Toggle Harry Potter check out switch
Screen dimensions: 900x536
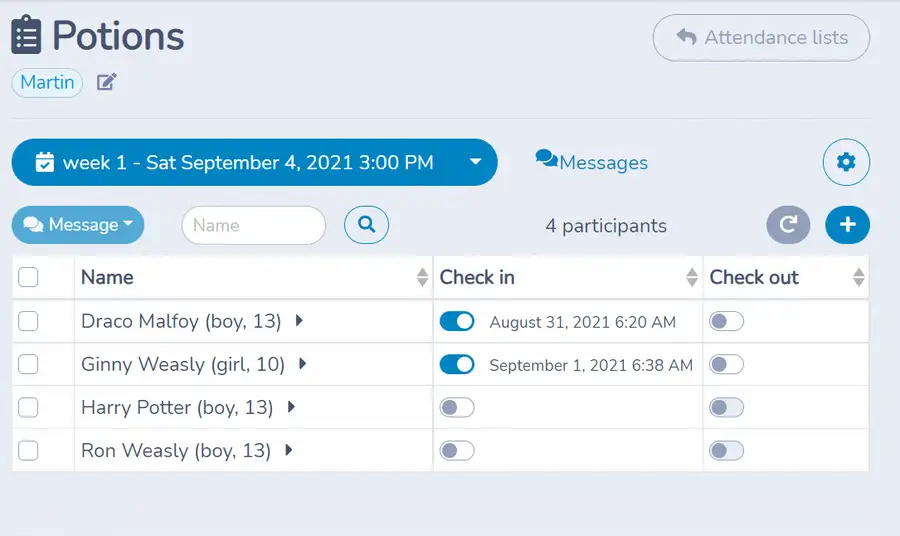coord(727,407)
